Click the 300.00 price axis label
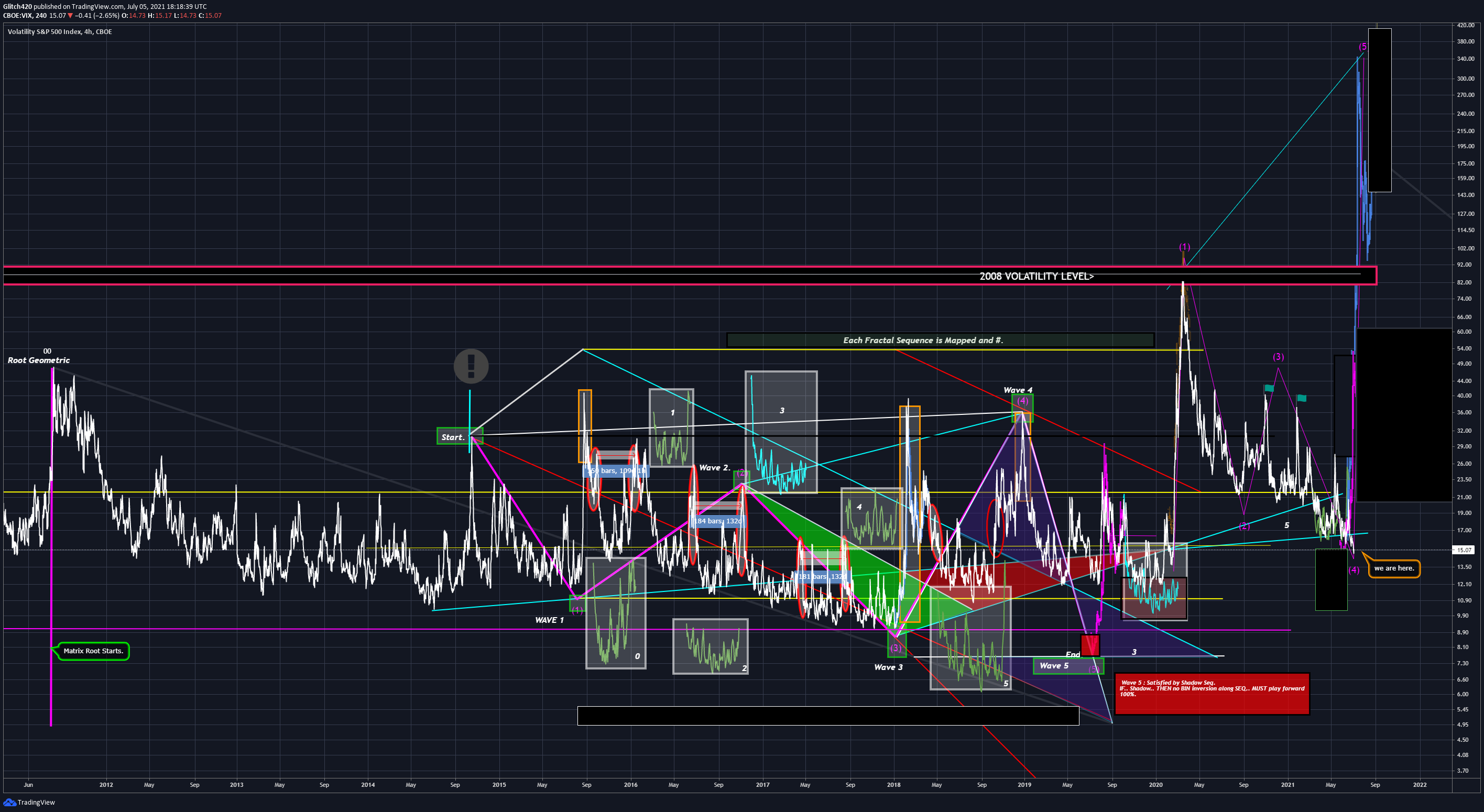The width and height of the screenshot is (1484, 812). (1466, 79)
